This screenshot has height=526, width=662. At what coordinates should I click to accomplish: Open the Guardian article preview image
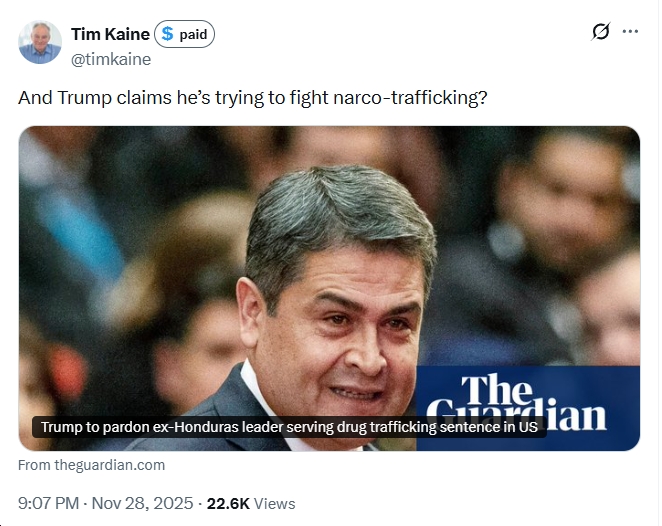pos(329,250)
